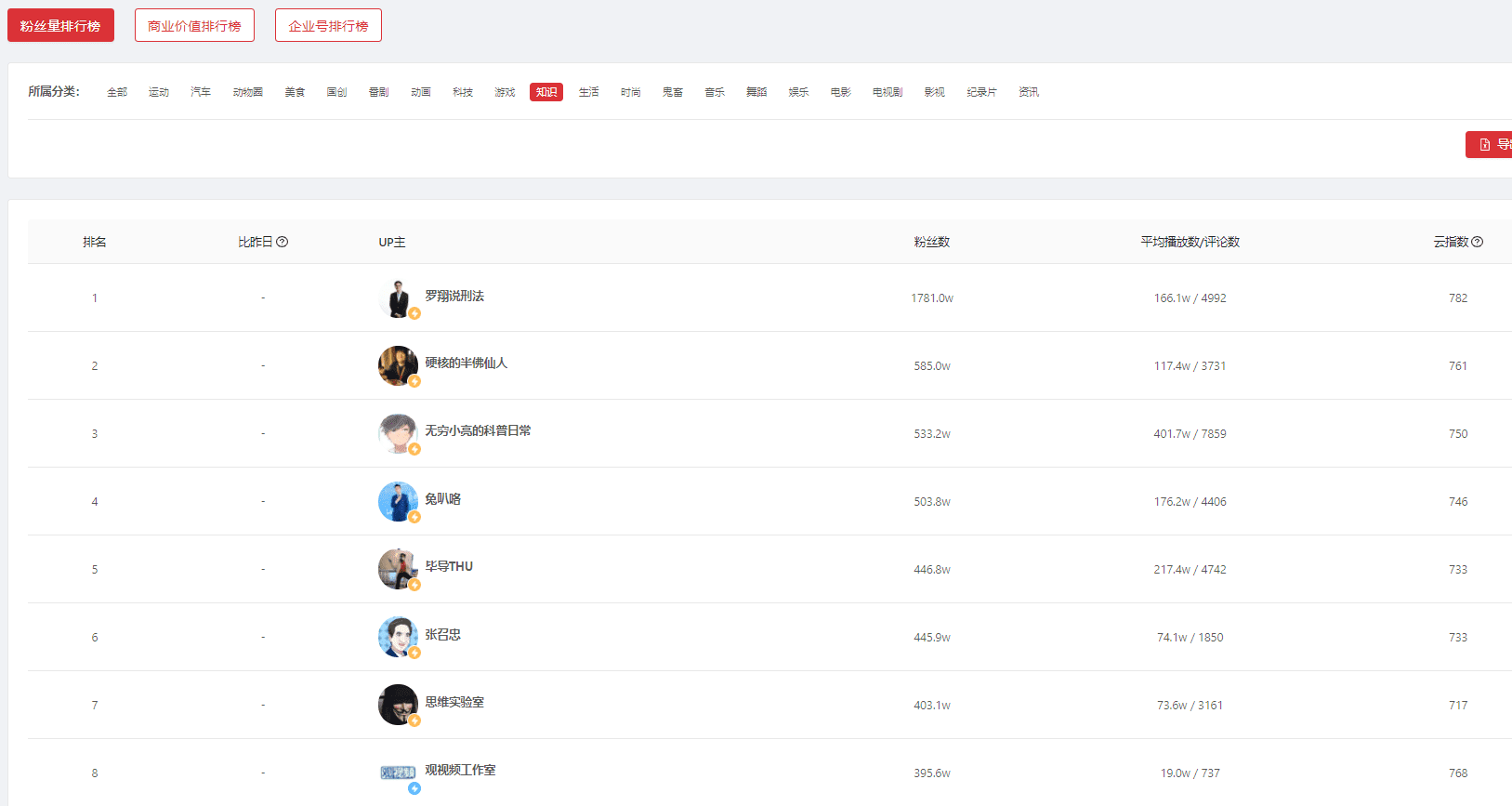Switch to 企业号排行榜 tab
The width and height of the screenshot is (1512, 806).
[x=328, y=25]
